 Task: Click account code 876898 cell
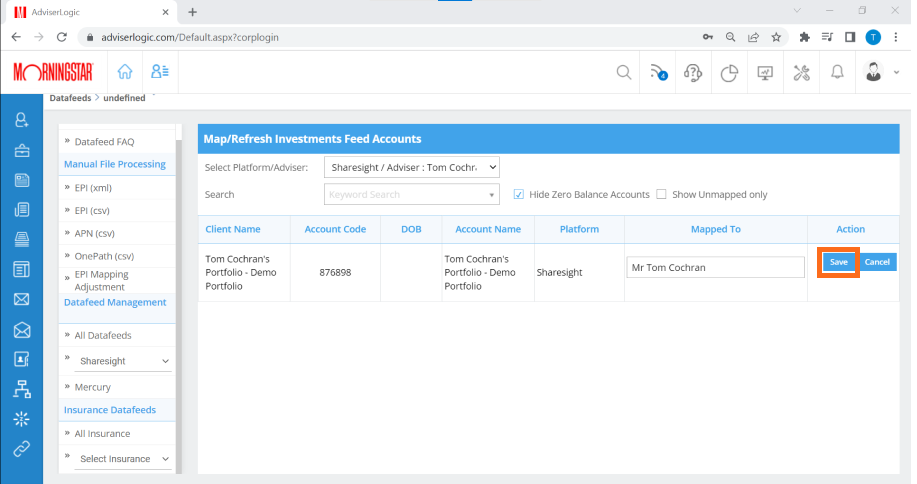click(x=335, y=272)
